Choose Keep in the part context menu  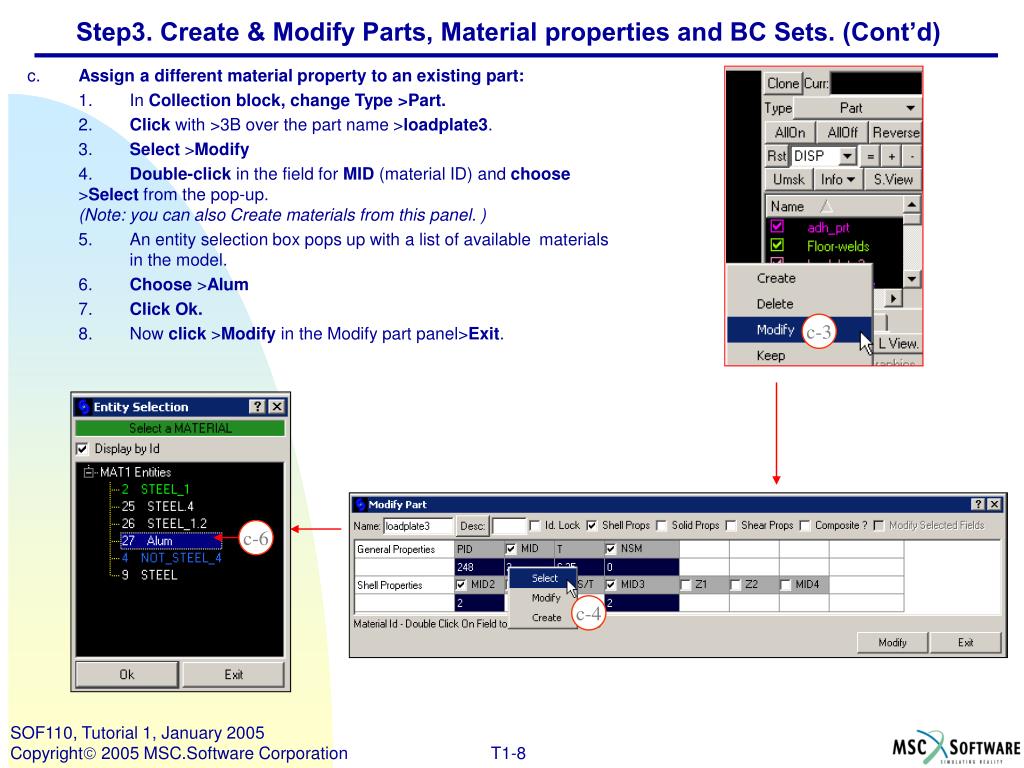click(x=799, y=355)
